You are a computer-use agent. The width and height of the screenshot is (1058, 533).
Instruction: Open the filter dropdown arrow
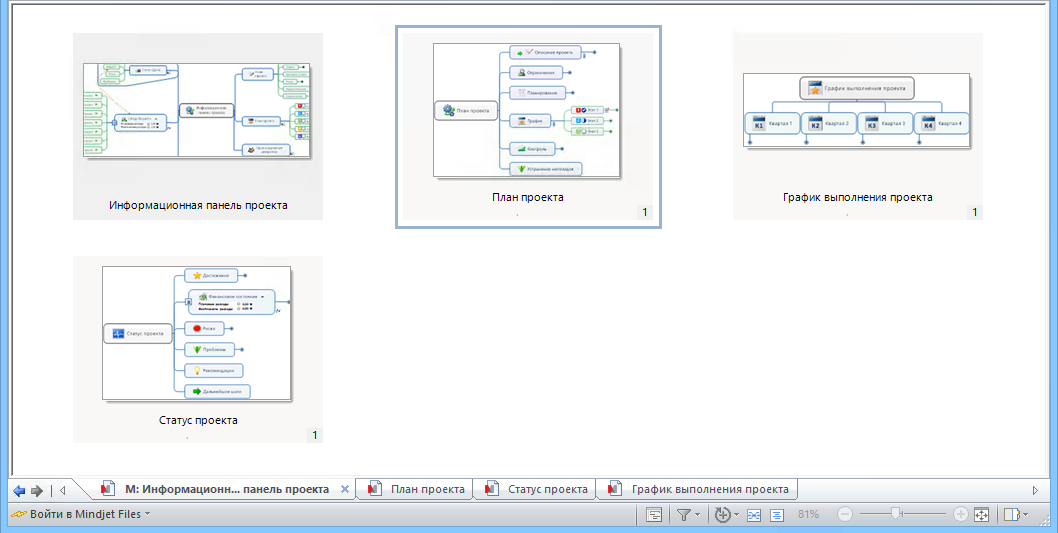[x=698, y=515]
